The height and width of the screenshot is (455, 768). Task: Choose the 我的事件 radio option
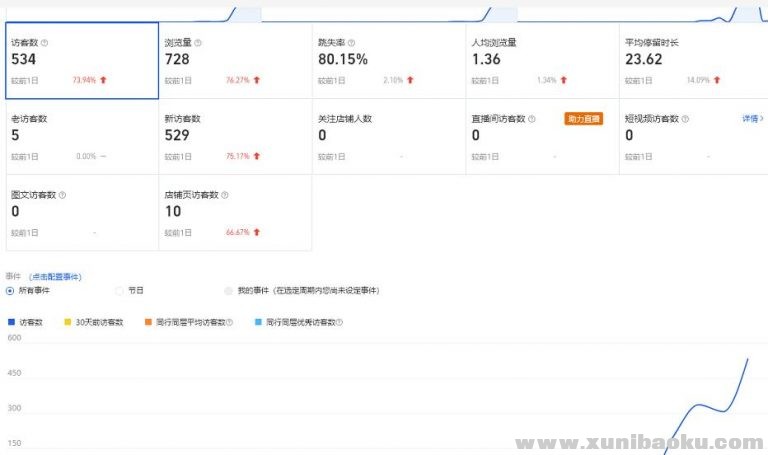click(229, 290)
